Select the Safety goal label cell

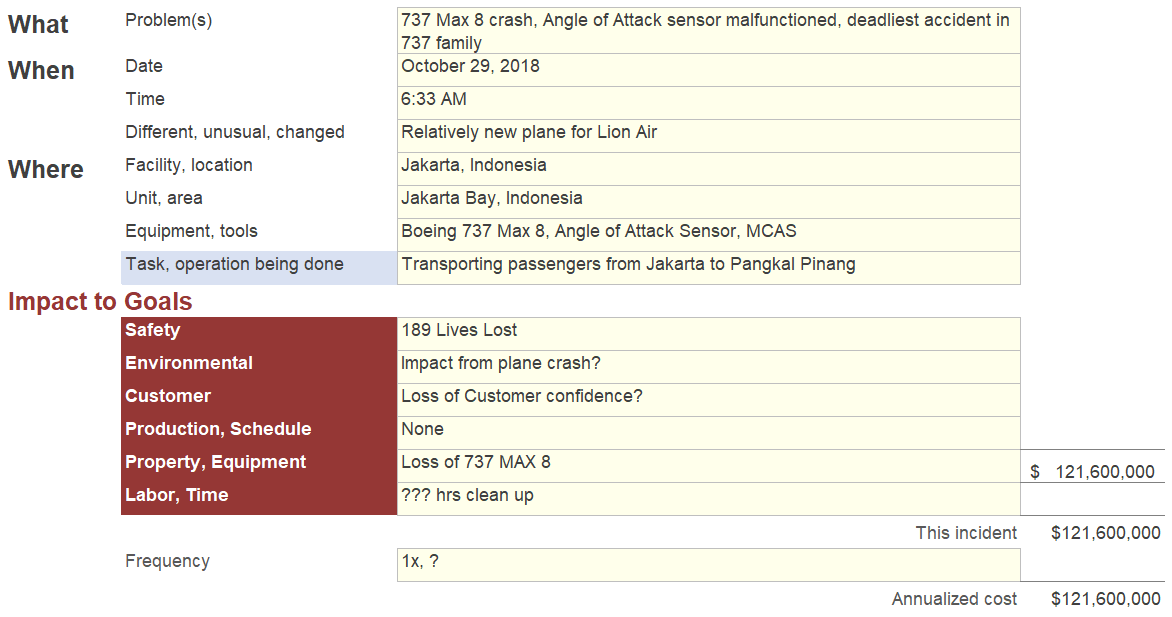pyautogui.click(x=258, y=331)
